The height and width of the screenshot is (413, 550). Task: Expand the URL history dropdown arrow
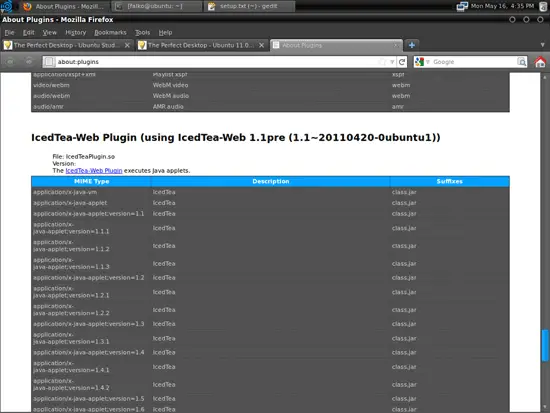392,62
